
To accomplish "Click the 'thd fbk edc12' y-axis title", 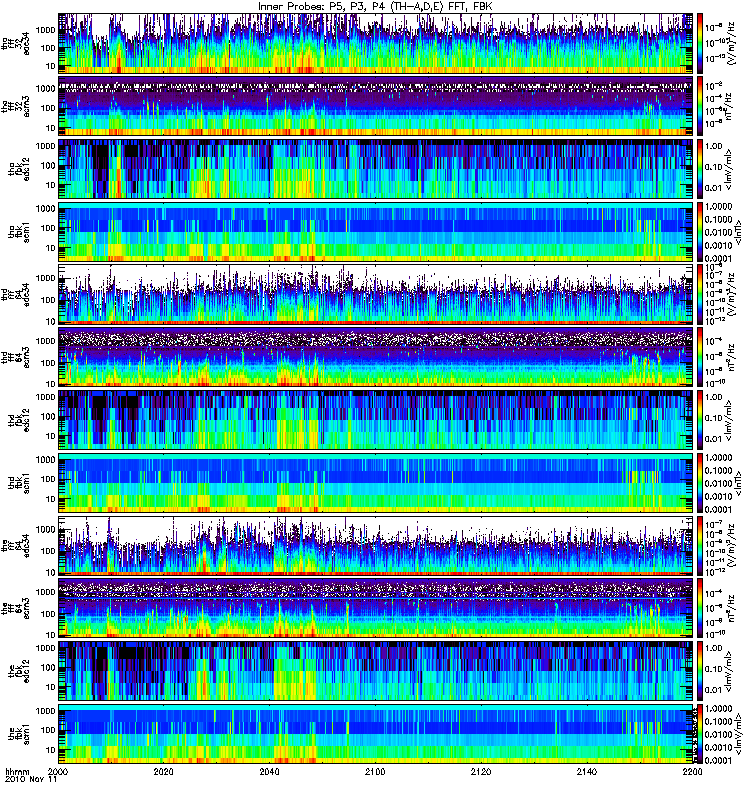I will pyautogui.click(x=19, y=420).
